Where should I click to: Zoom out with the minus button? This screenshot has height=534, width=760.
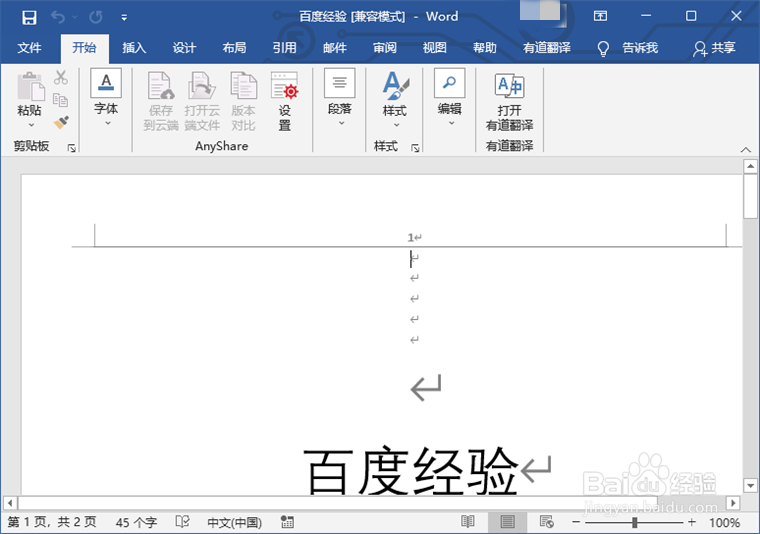pos(576,522)
